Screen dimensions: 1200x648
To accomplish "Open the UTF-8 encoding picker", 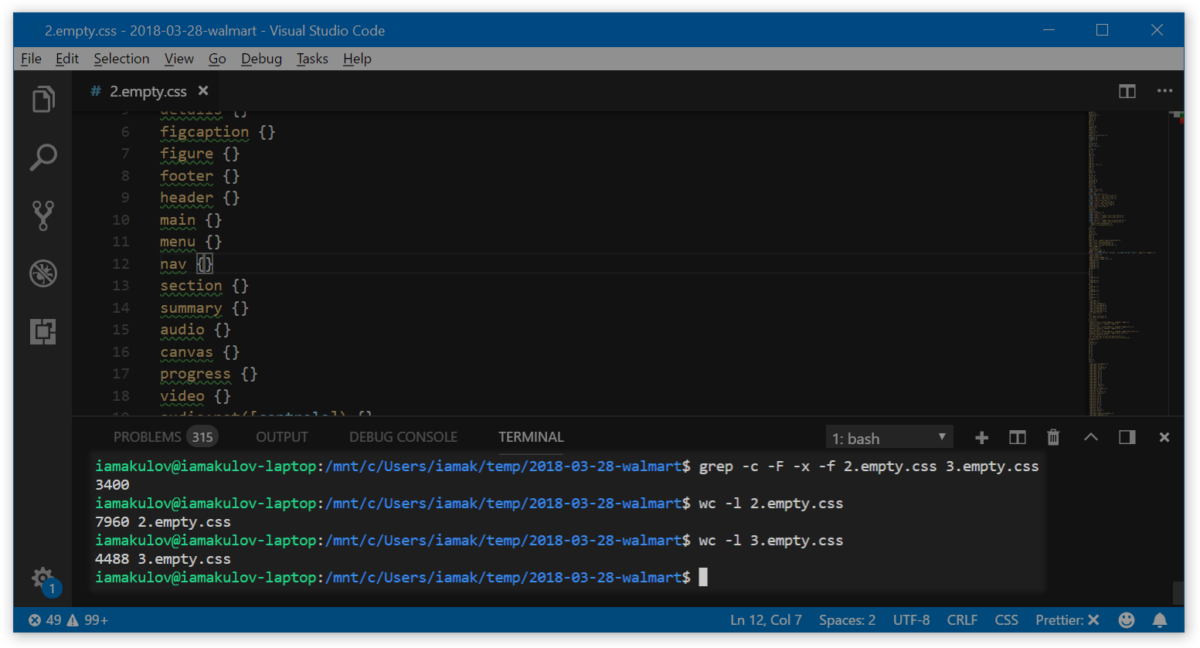I will coord(911,620).
